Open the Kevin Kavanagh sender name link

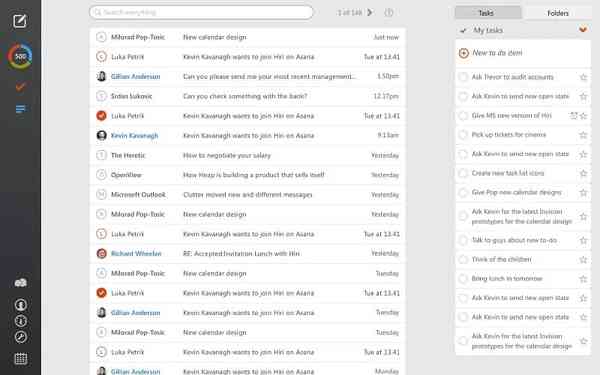[134, 135]
